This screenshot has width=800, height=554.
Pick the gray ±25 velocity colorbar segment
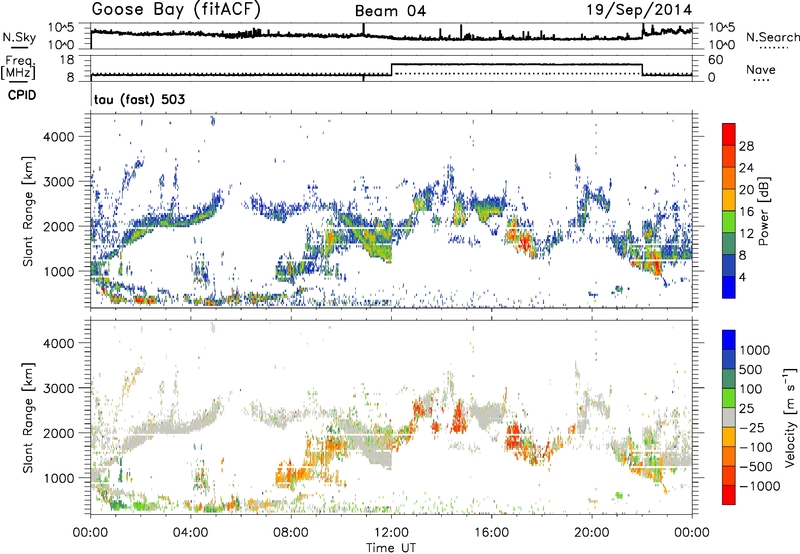[729, 417]
